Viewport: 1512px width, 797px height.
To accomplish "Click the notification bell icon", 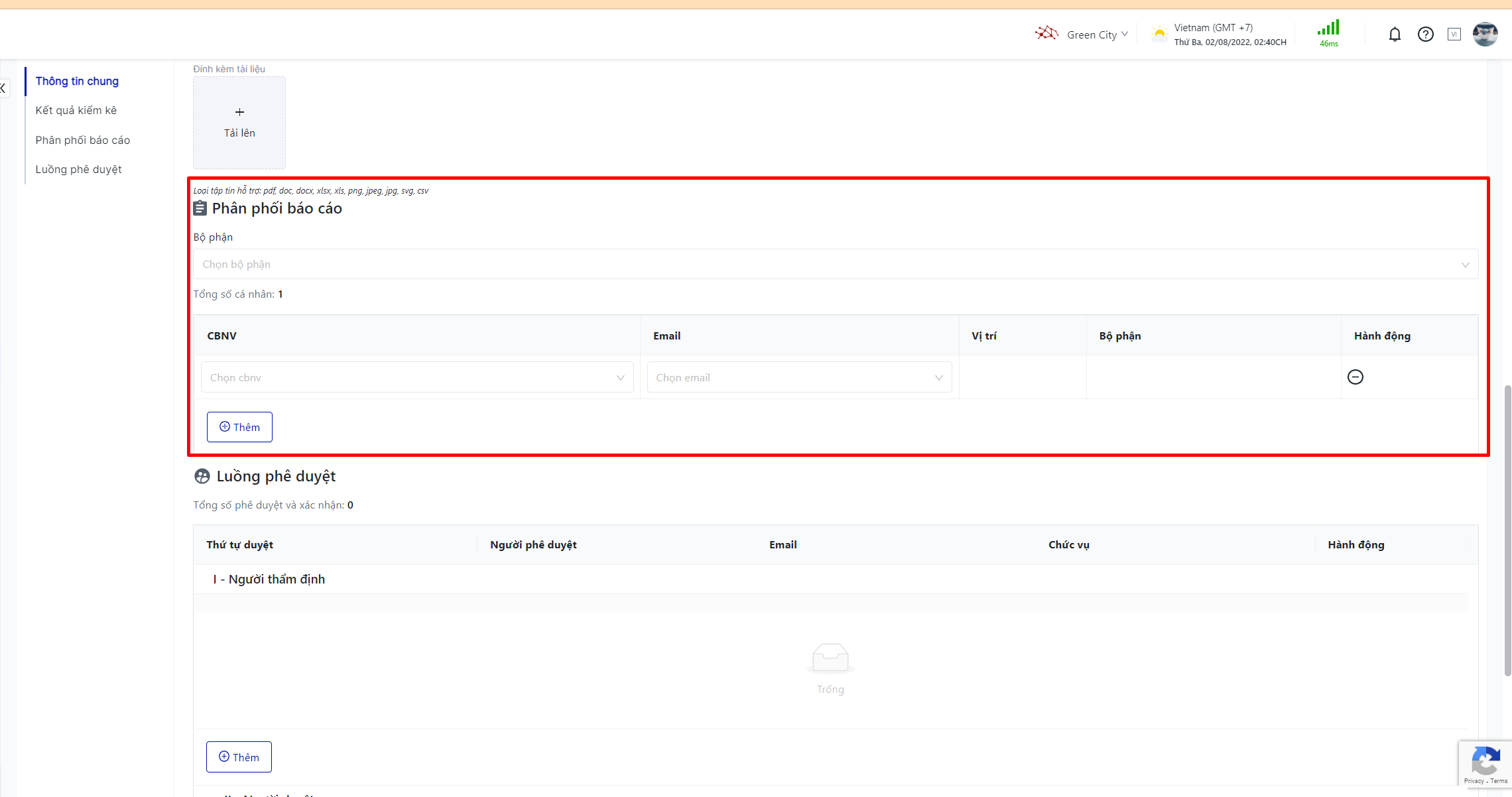I will coord(1395,34).
